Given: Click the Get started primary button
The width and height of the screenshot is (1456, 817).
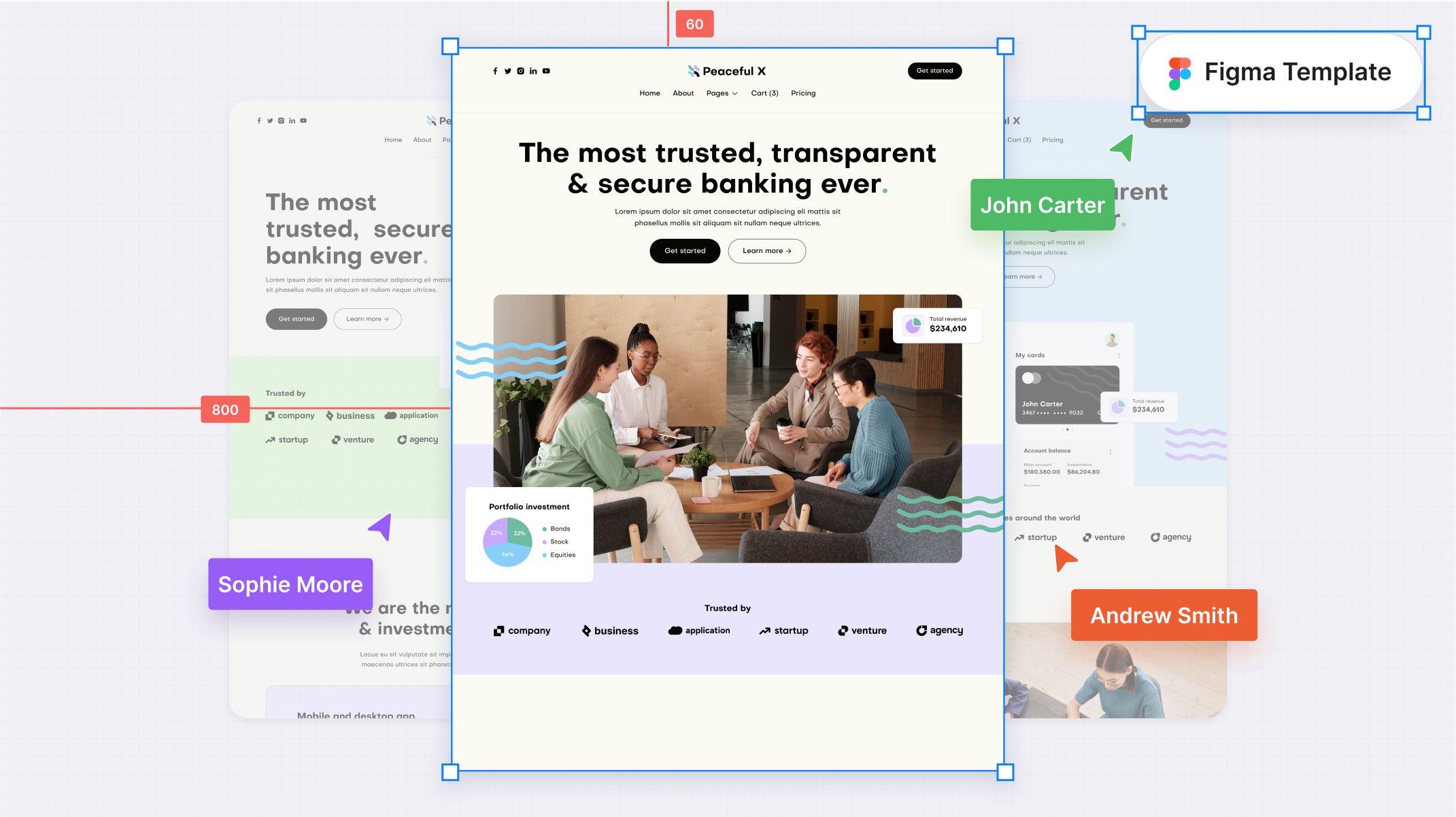Looking at the screenshot, I should coord(685,250).
